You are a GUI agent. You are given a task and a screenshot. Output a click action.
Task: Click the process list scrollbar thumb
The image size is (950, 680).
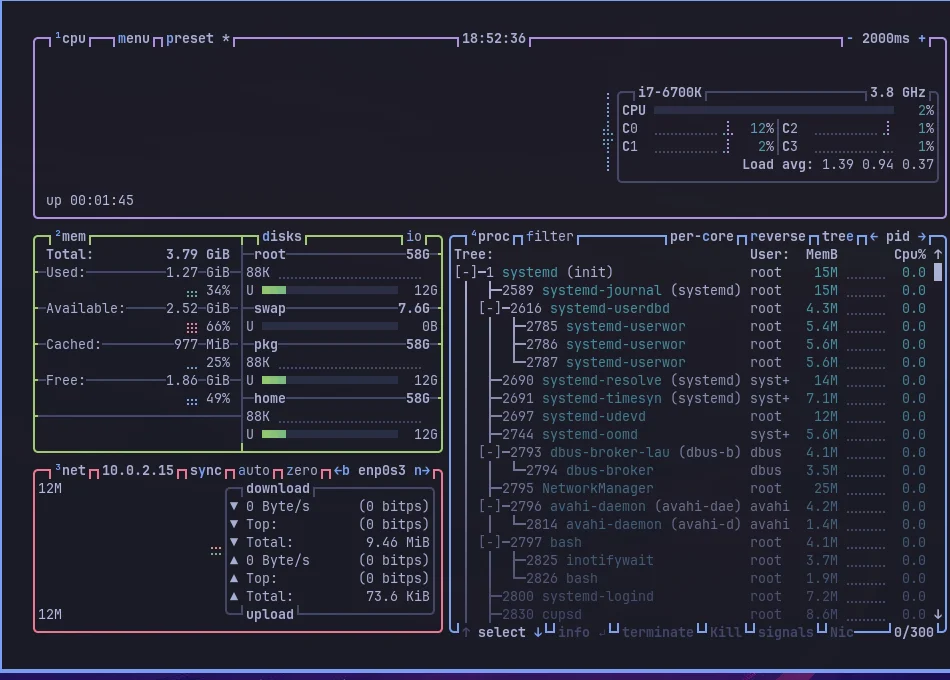[x=938, y=272]
